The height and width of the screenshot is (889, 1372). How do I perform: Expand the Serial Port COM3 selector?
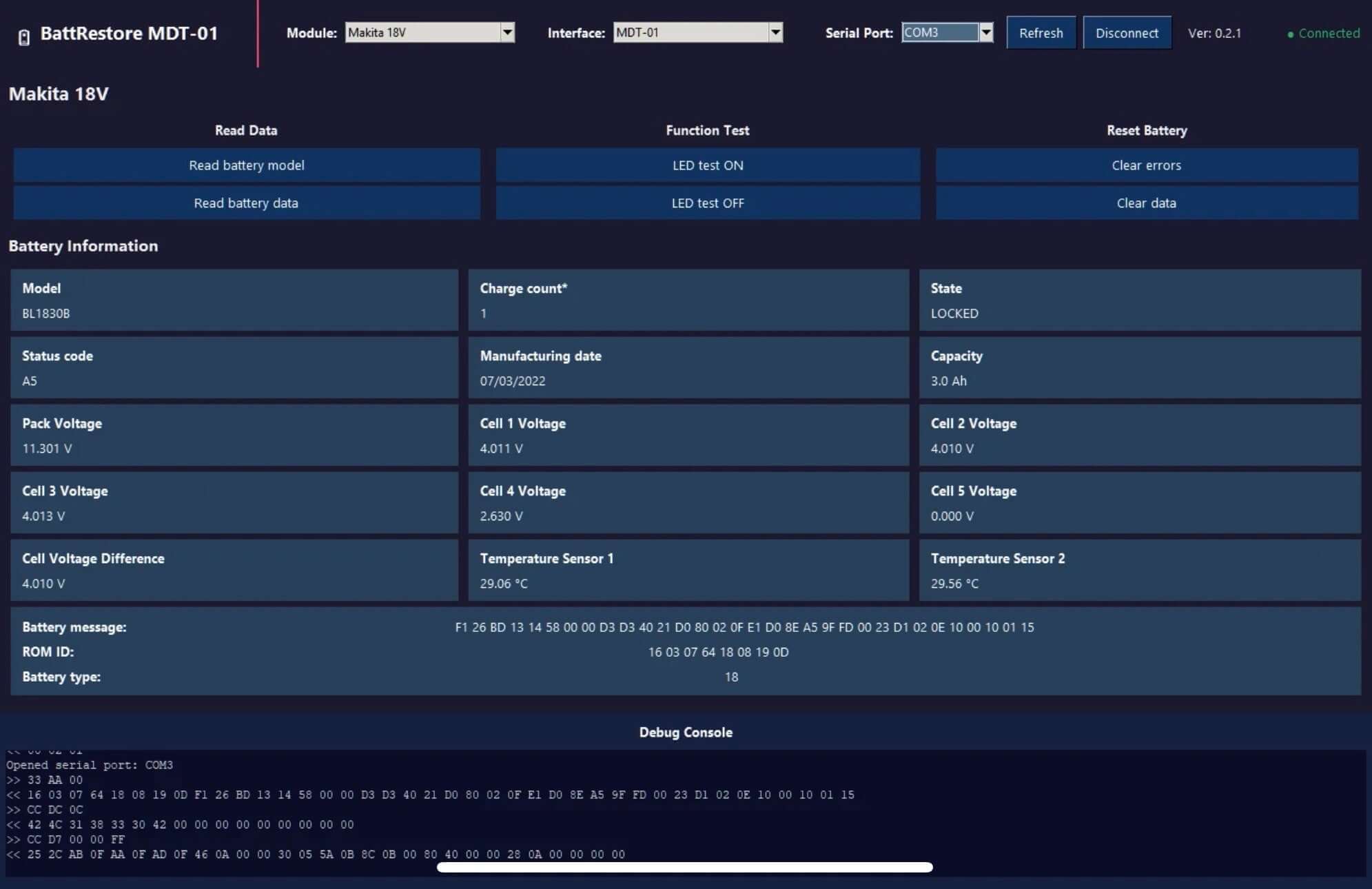point(987,32)
